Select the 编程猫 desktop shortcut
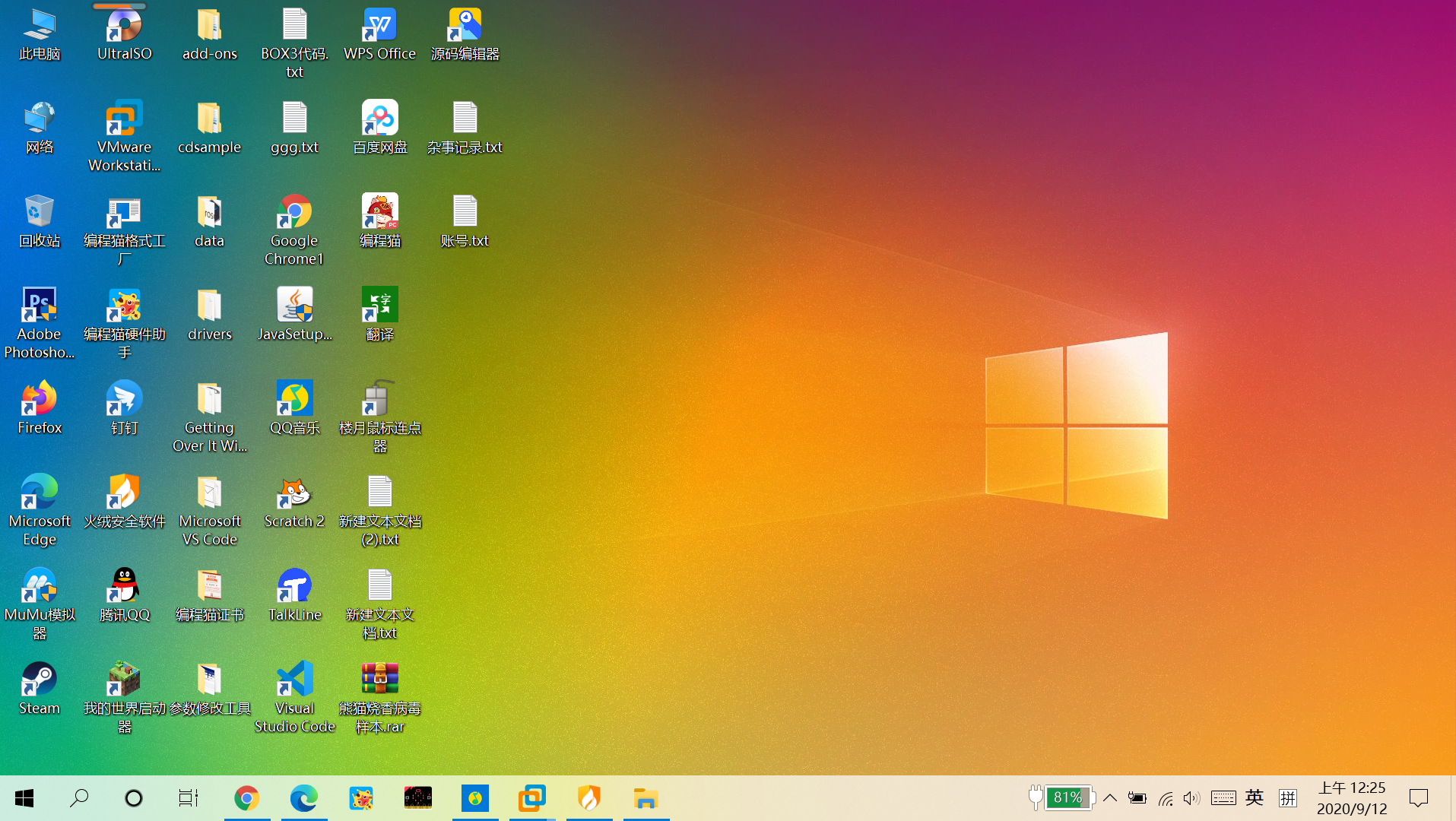 click(x=380, y=221)
